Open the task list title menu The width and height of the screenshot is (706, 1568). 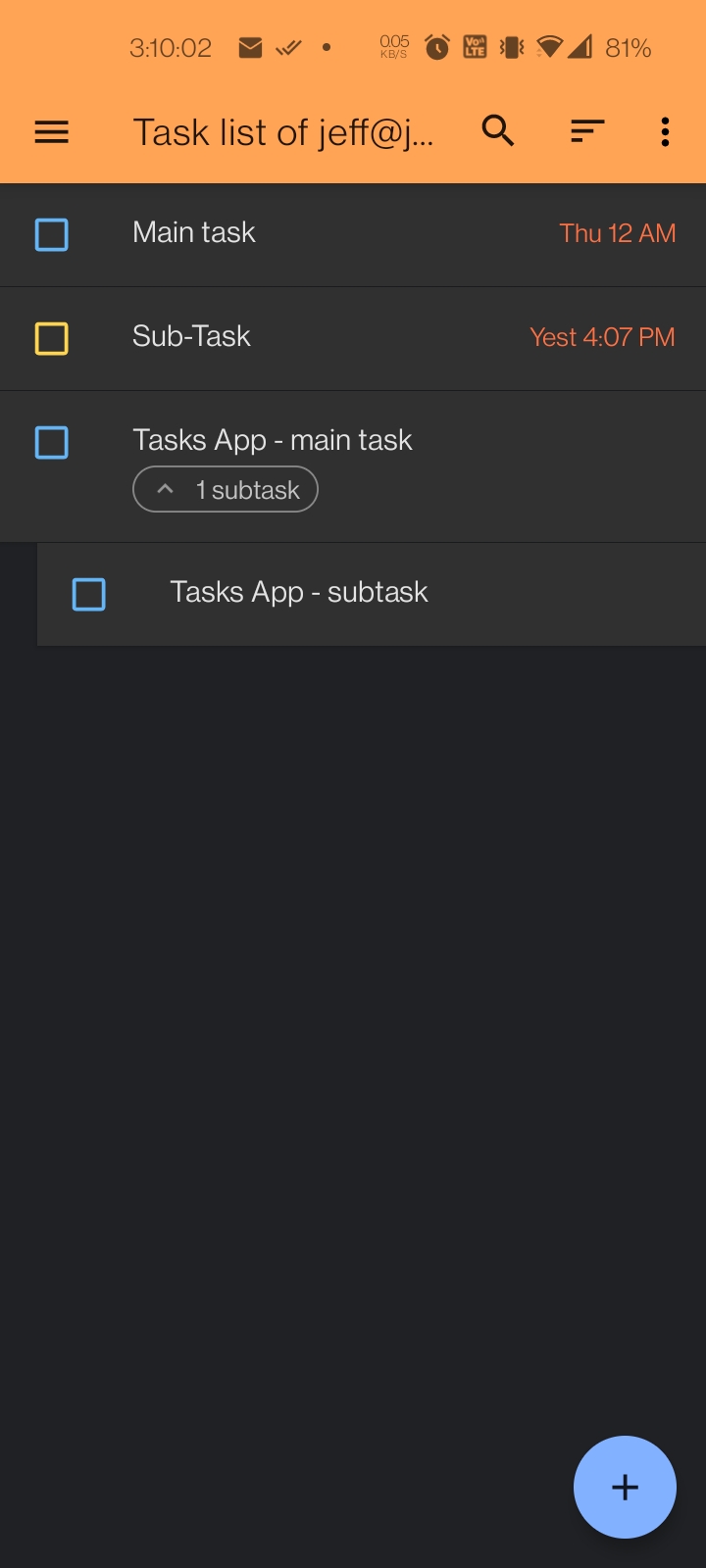(x=284, y=131)
